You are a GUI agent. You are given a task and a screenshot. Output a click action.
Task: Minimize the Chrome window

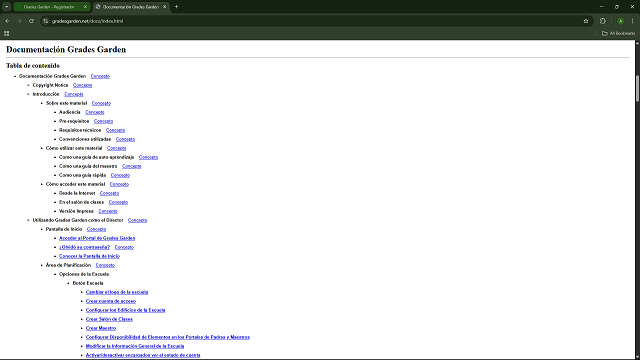click(601, 7)
